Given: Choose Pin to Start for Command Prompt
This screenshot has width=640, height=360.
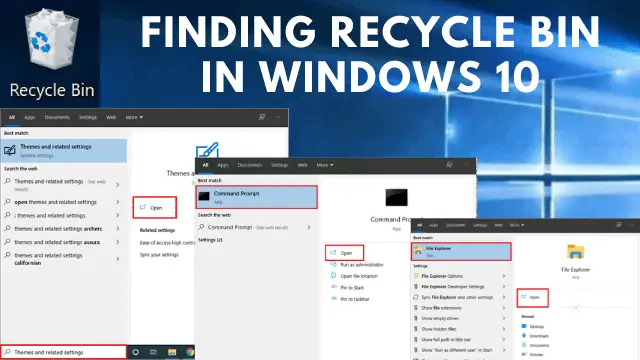Looking at the screenshot, I should point(352,287).
